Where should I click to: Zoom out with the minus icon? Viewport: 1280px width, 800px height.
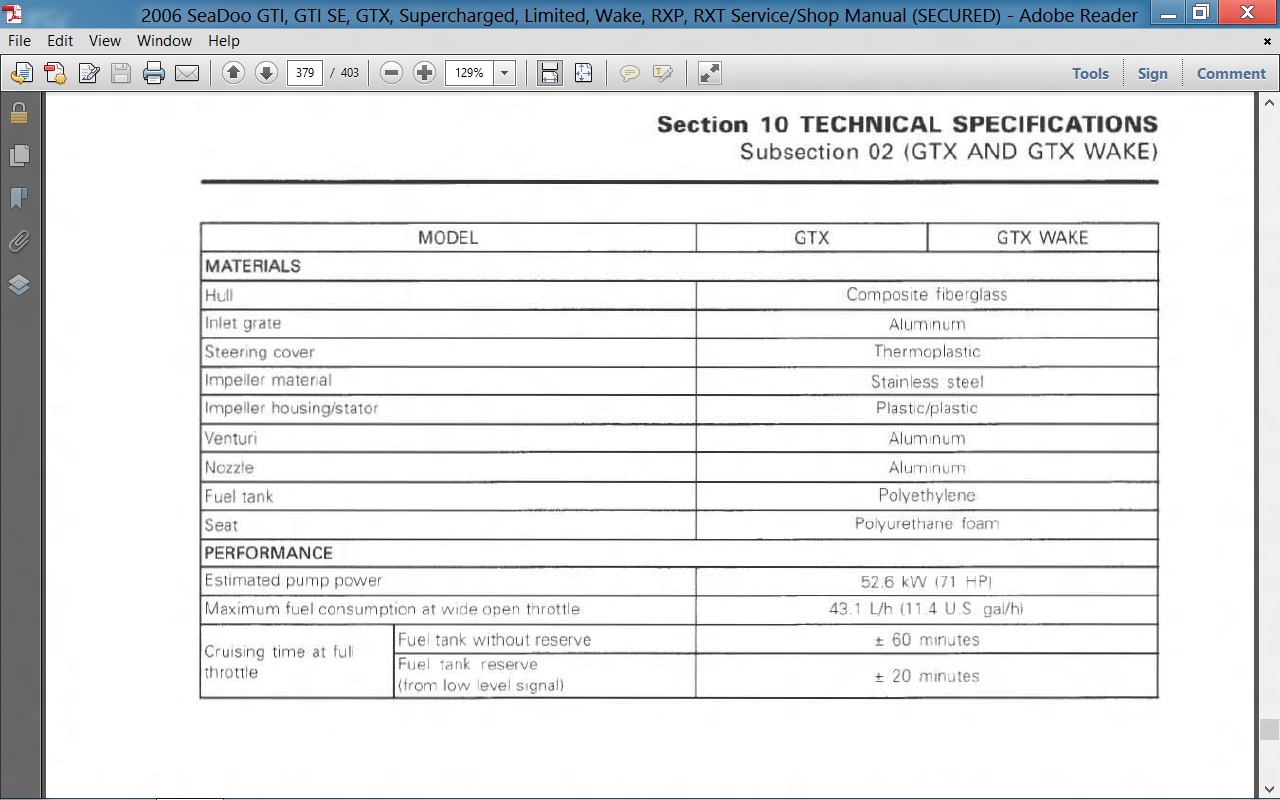click(392, 73)
